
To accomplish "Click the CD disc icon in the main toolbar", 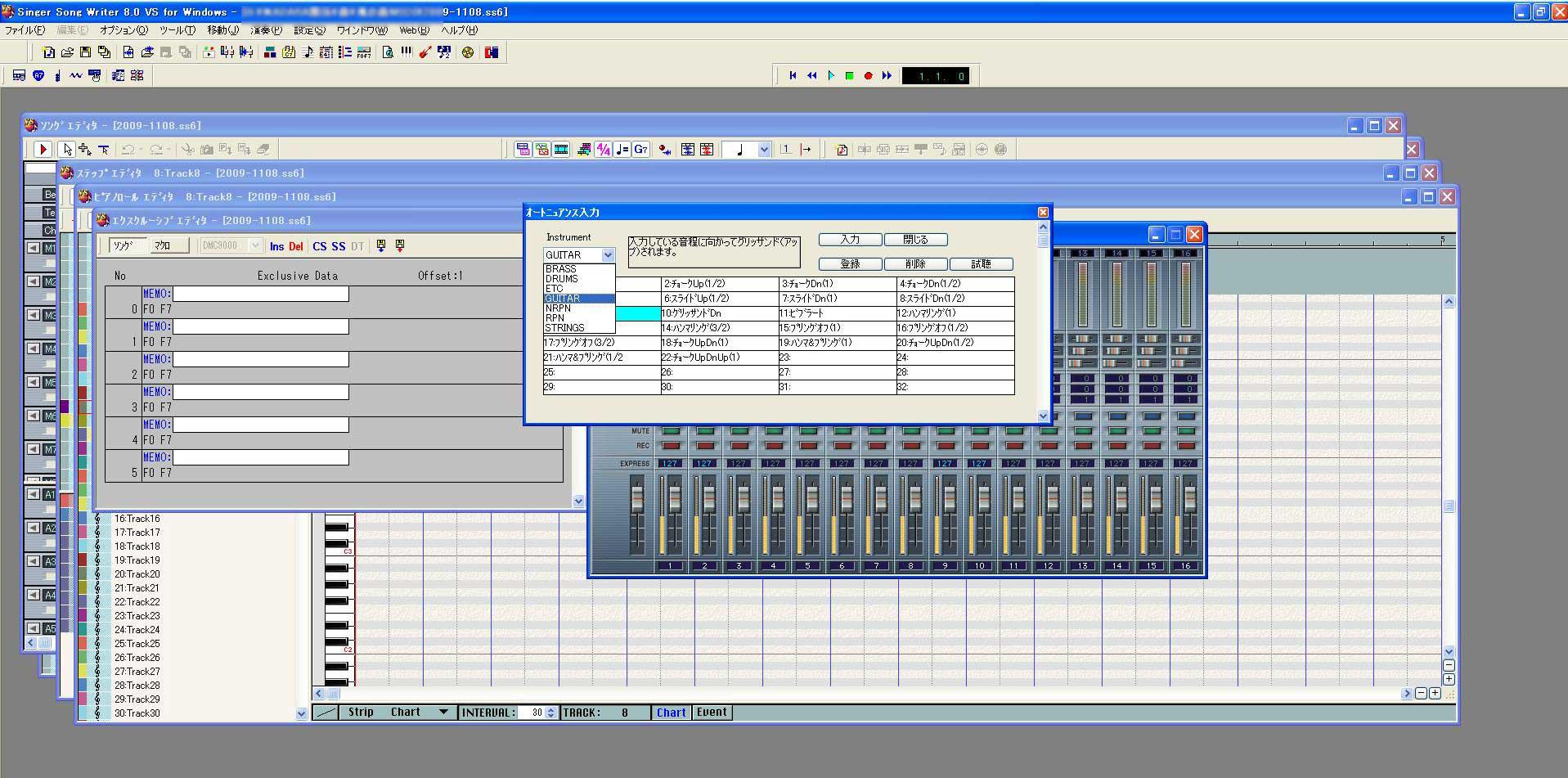I will [468, 52].
